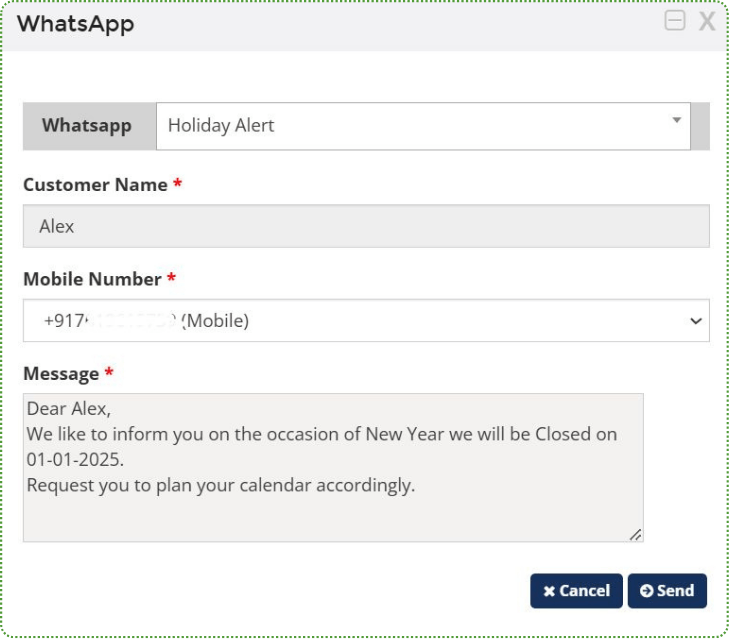Click the template dropdown's small arrow
This screenshot has width=730, height=639.
[676, 120]
